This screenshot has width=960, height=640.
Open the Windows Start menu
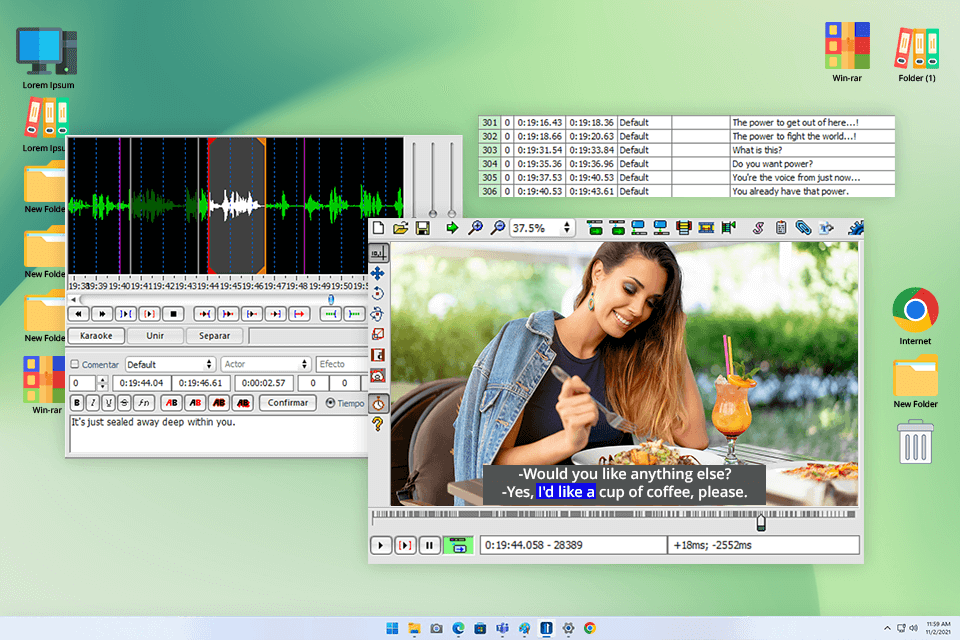(x=391, y=629)
